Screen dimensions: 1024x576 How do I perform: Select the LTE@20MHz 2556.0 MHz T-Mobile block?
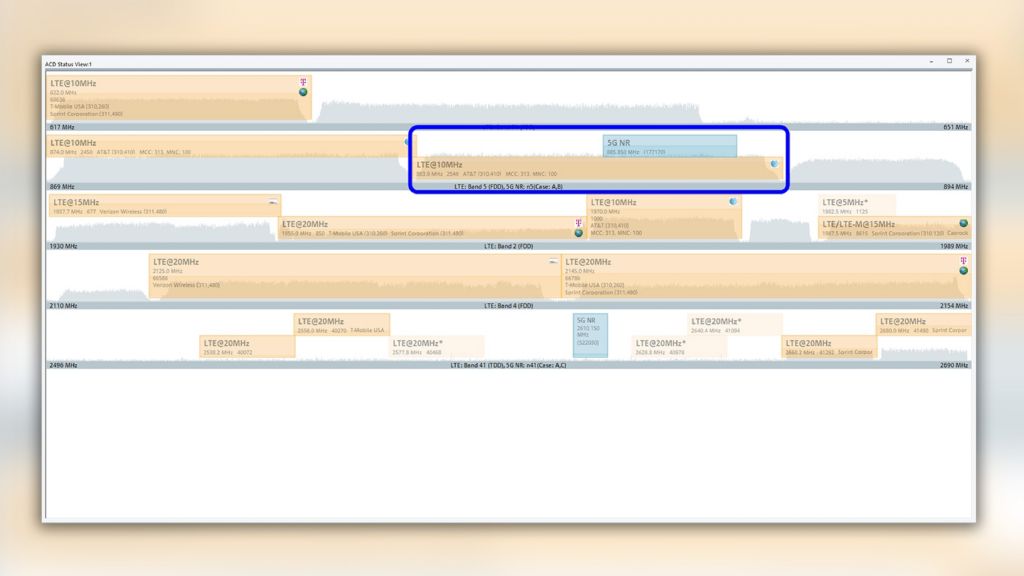point(341,324)
